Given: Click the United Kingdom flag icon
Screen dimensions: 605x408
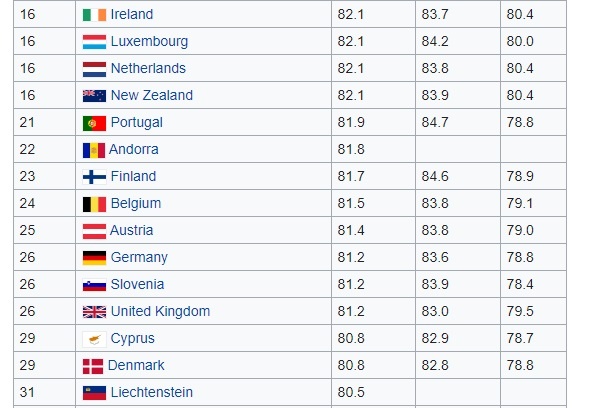Looking at the screenshot, I should point(94,312).
